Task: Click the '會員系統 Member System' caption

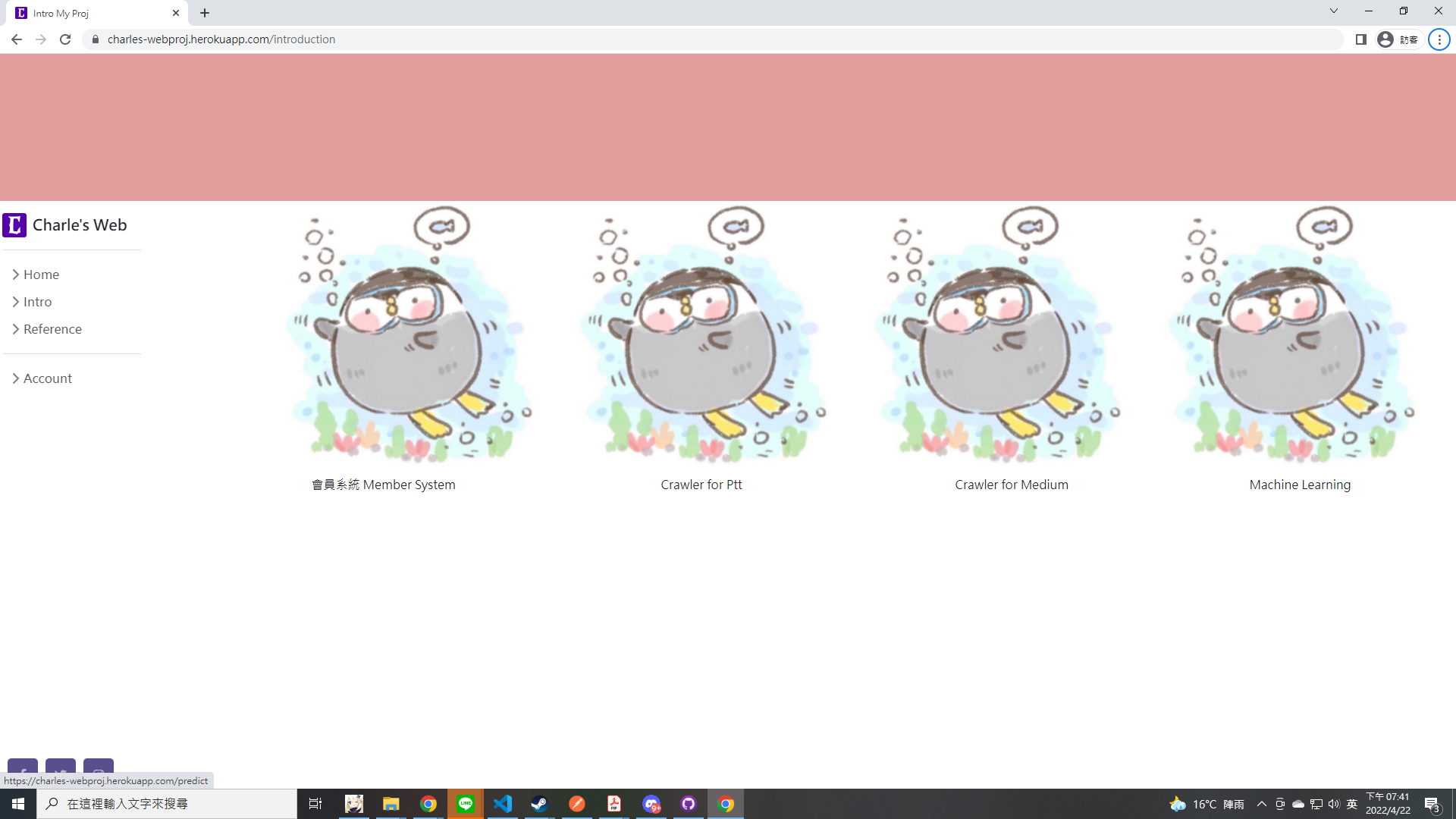Action: pyautogui.click(x=384, y=485)
